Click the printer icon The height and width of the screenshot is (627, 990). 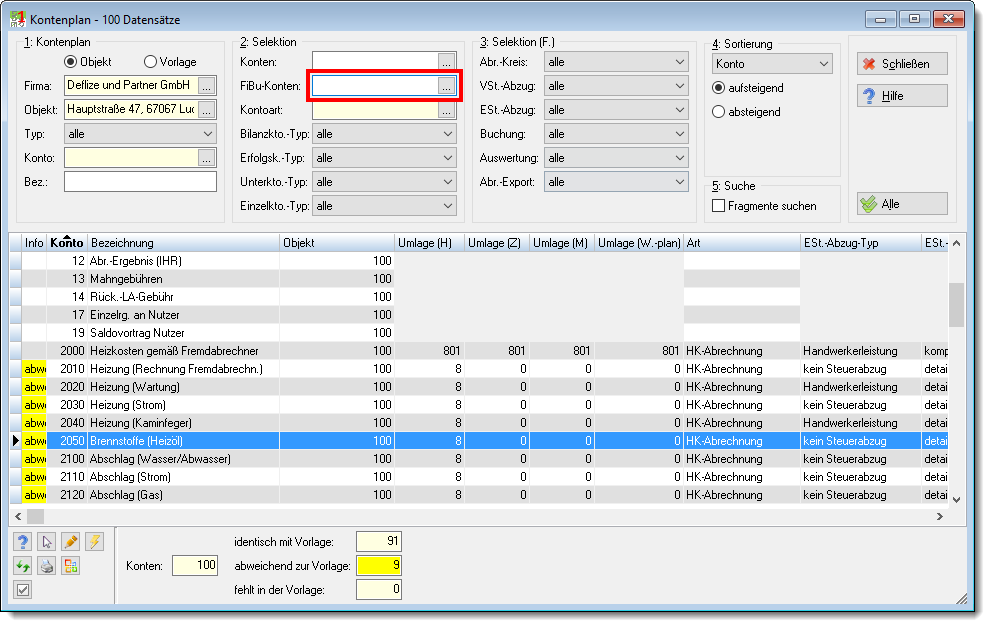tap(47, 566)
